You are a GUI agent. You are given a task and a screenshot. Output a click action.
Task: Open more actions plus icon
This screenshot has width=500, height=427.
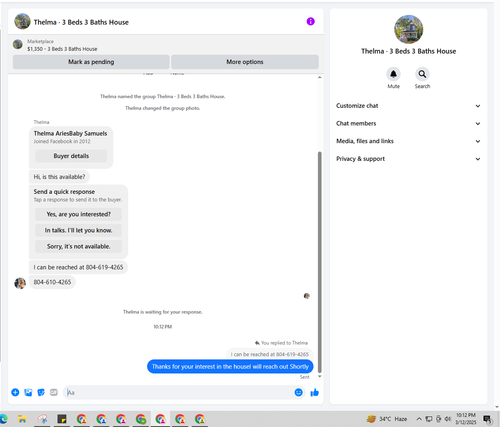pyautogui.click(x=15, y=392)
